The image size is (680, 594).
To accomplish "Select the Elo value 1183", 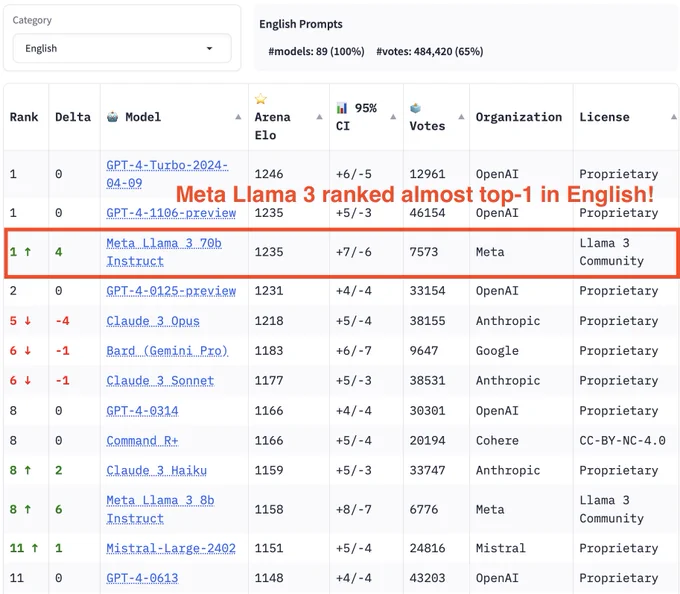I will coord(269,351).
